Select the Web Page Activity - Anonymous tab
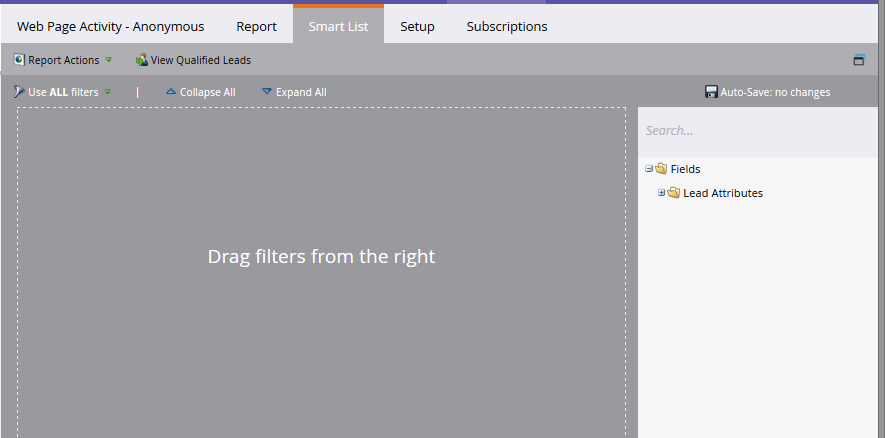Screen dimensions: 885x438 tap(110, 26)
